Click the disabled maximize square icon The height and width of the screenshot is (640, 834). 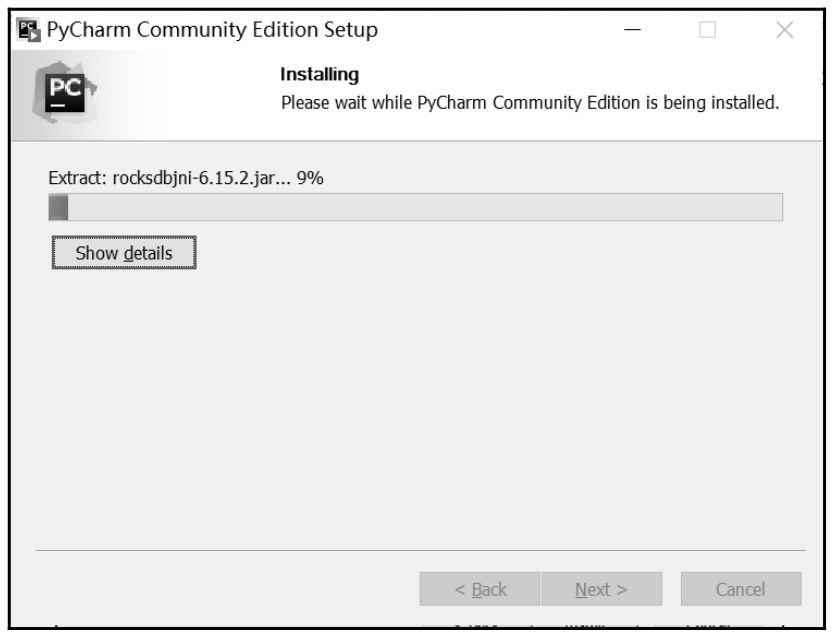[707, 30]
